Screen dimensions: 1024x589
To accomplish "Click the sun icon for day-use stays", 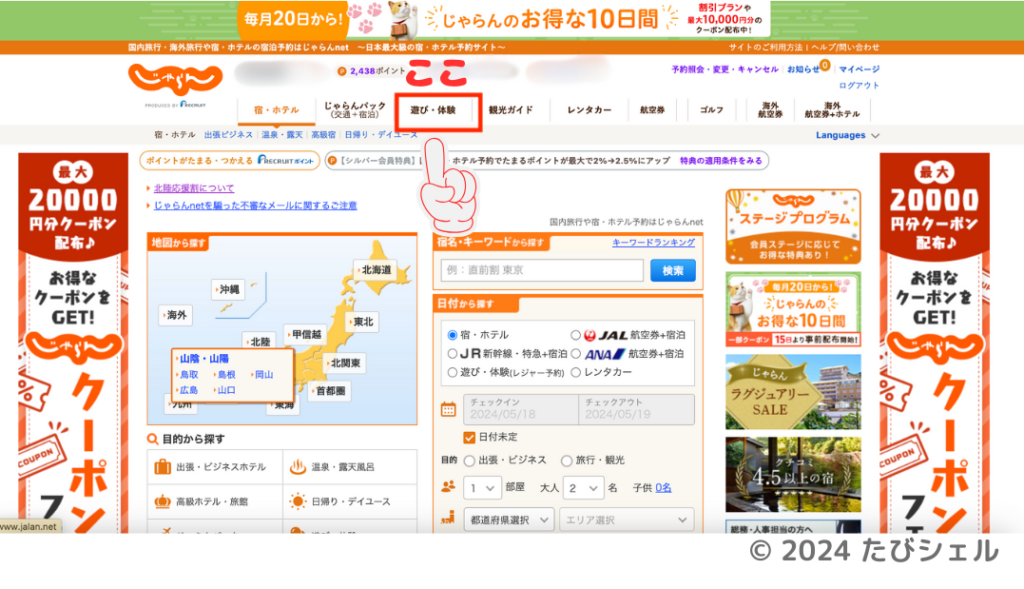I will (297, 502).
